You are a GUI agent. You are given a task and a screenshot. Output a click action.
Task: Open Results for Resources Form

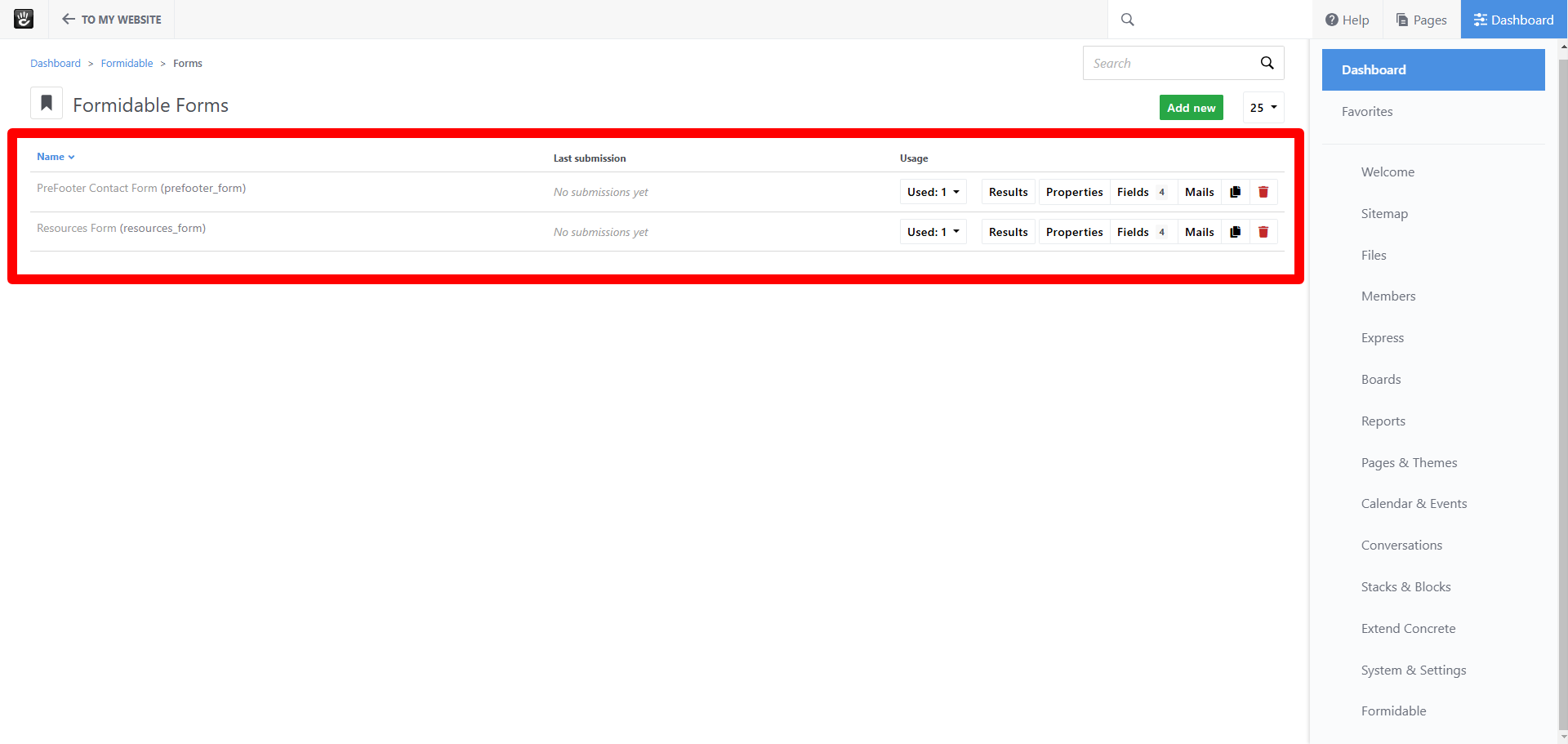point(1009,232)
